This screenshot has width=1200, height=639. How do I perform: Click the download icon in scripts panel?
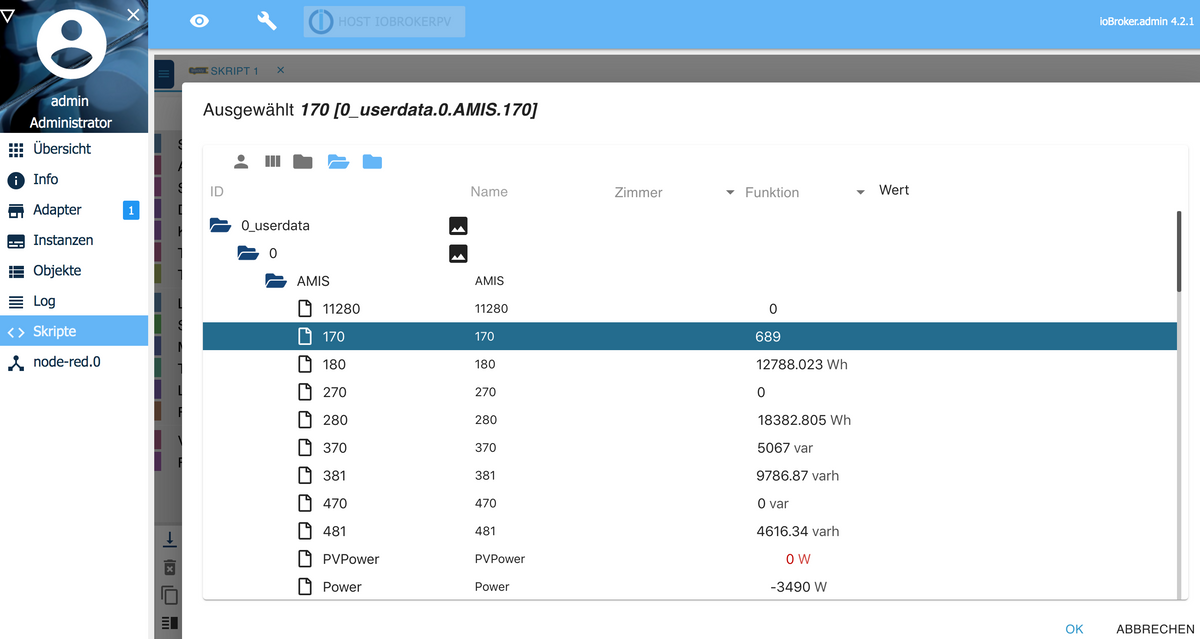tap(170, 539)
